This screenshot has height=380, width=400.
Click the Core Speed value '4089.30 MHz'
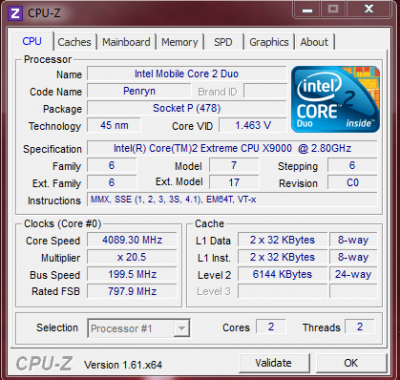pos(132,240)
